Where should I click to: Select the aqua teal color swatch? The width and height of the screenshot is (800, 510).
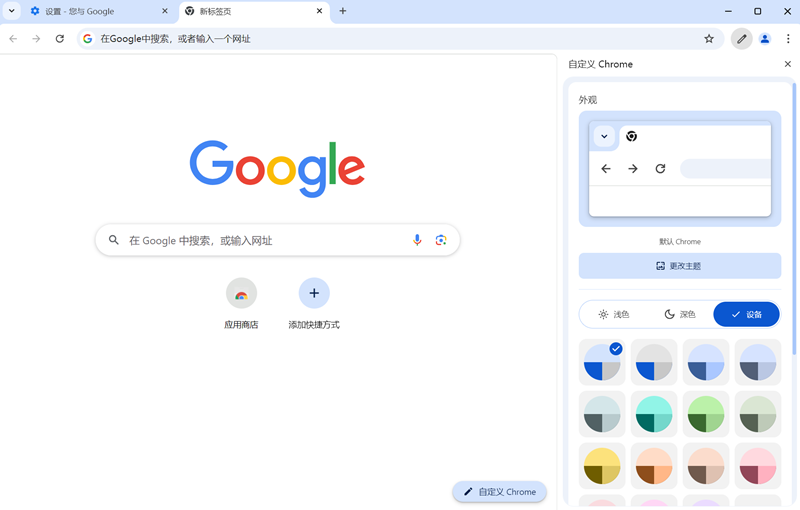[654, 414]
